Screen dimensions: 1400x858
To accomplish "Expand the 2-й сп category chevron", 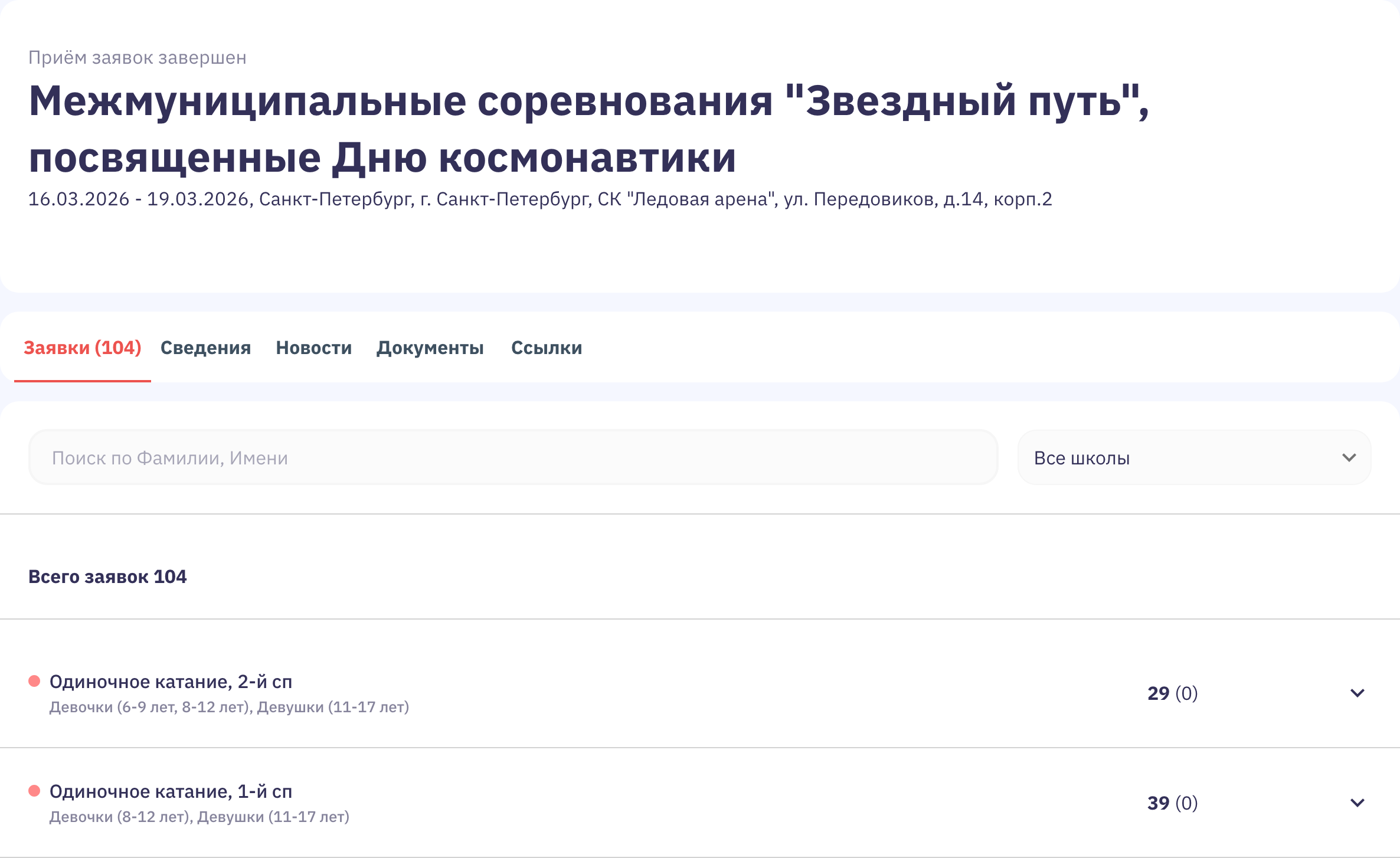I will 1357,693.
